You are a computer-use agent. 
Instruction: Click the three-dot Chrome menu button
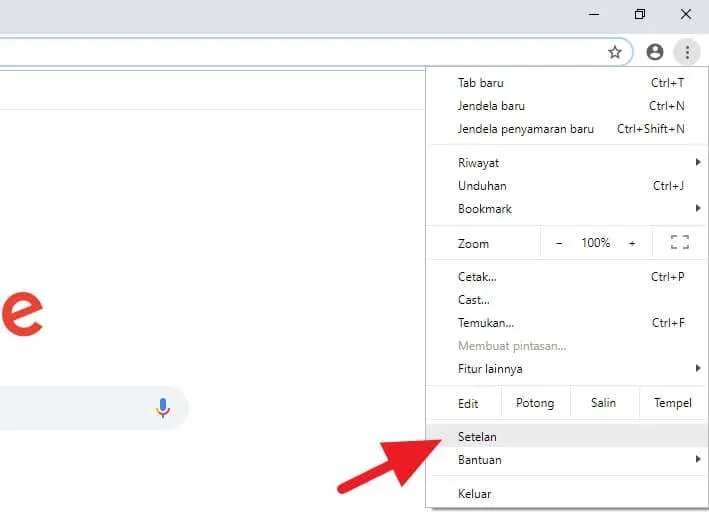[x=687, y=52]
